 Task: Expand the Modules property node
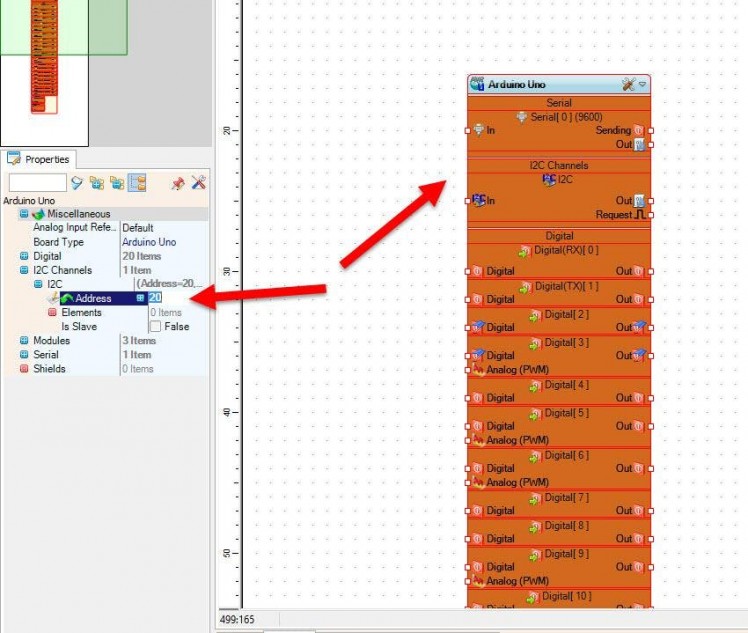23,341
